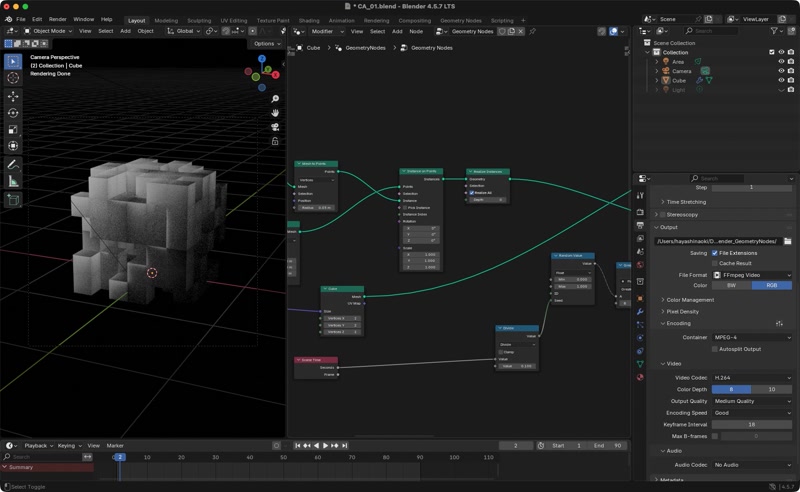The width and height of the screenshot is (800, 492).
Task: Click the viewport Options button
Action: pyautogui.click(x=266, y=44)
